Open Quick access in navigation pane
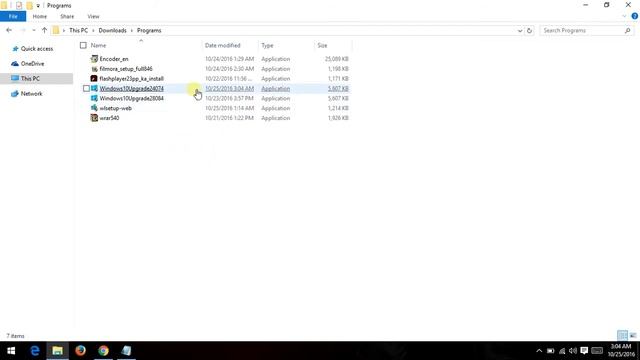The image size is (640, 360). pyautogui.click(x=37, y=49)
